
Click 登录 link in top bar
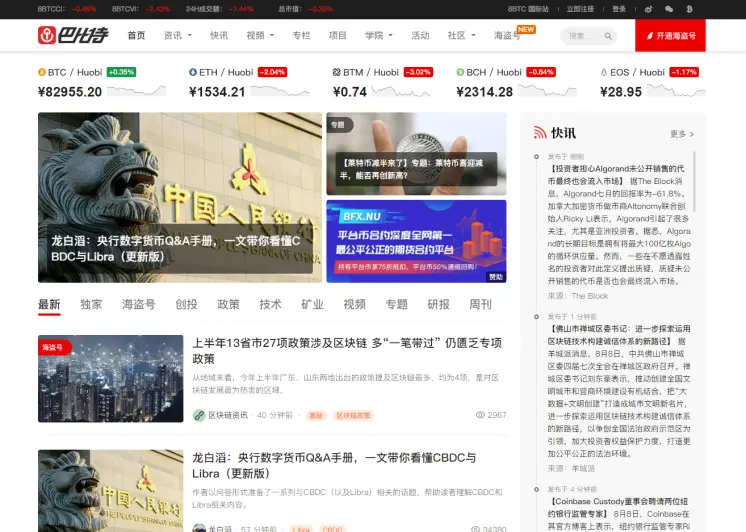[x=619, y=9]
